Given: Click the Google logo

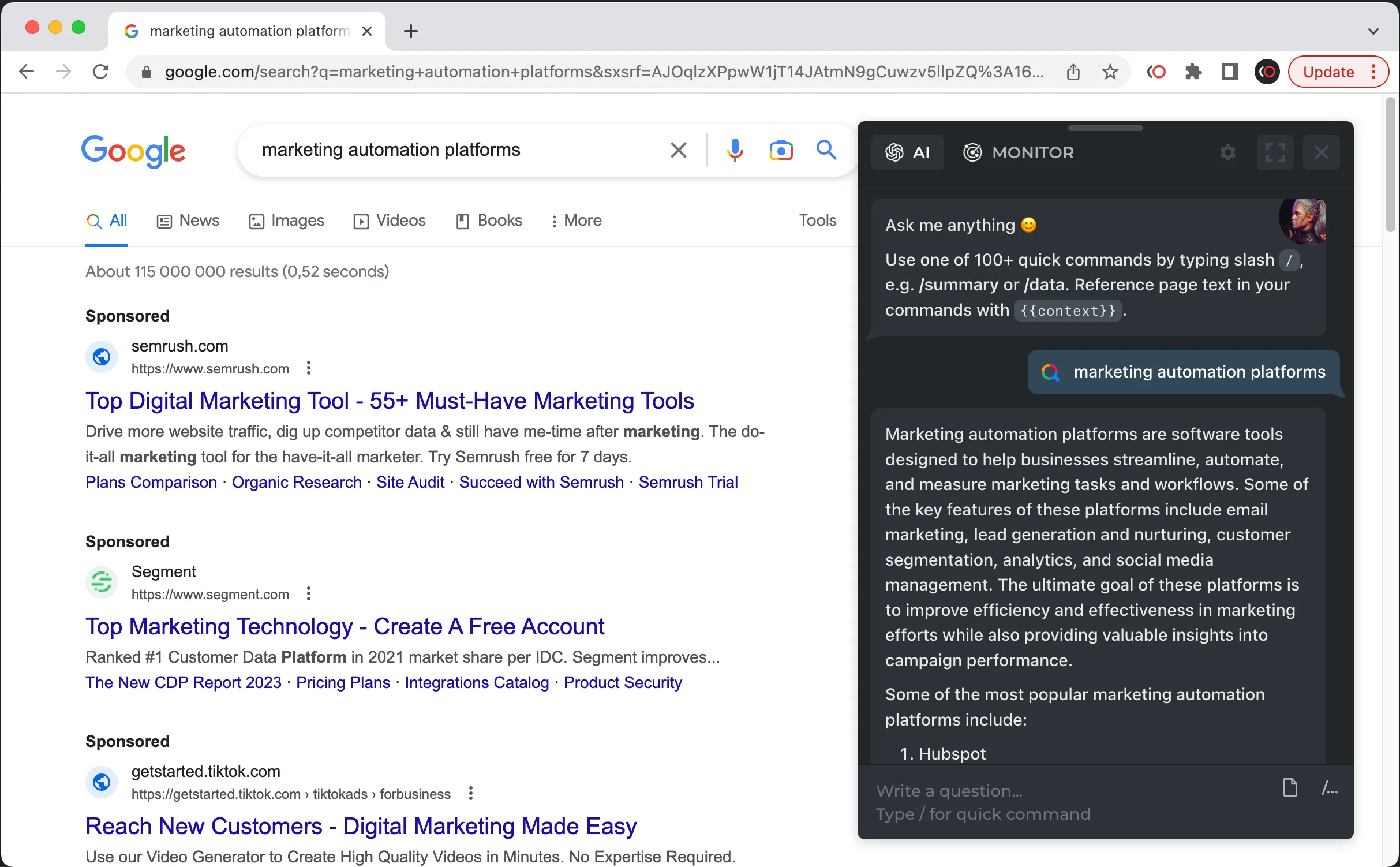Looking at the screenshot, I should pyautogui.click(x=133, y=151).
